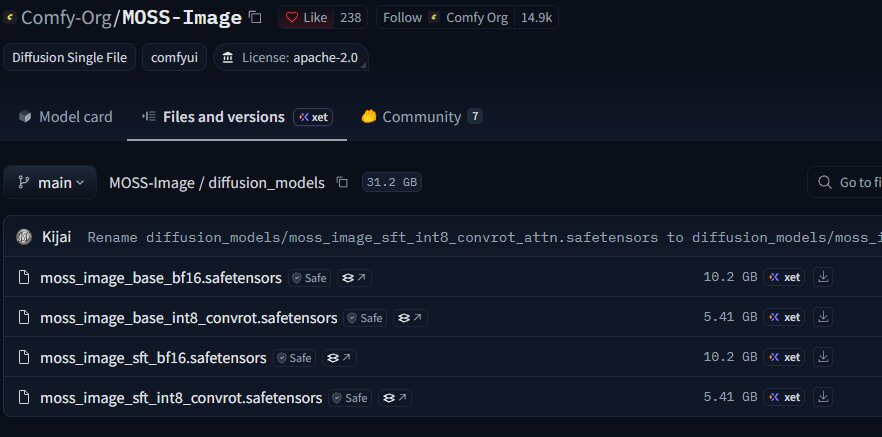Switch to the Model card tab
882x437 pixels.
[x=65, y=117]
